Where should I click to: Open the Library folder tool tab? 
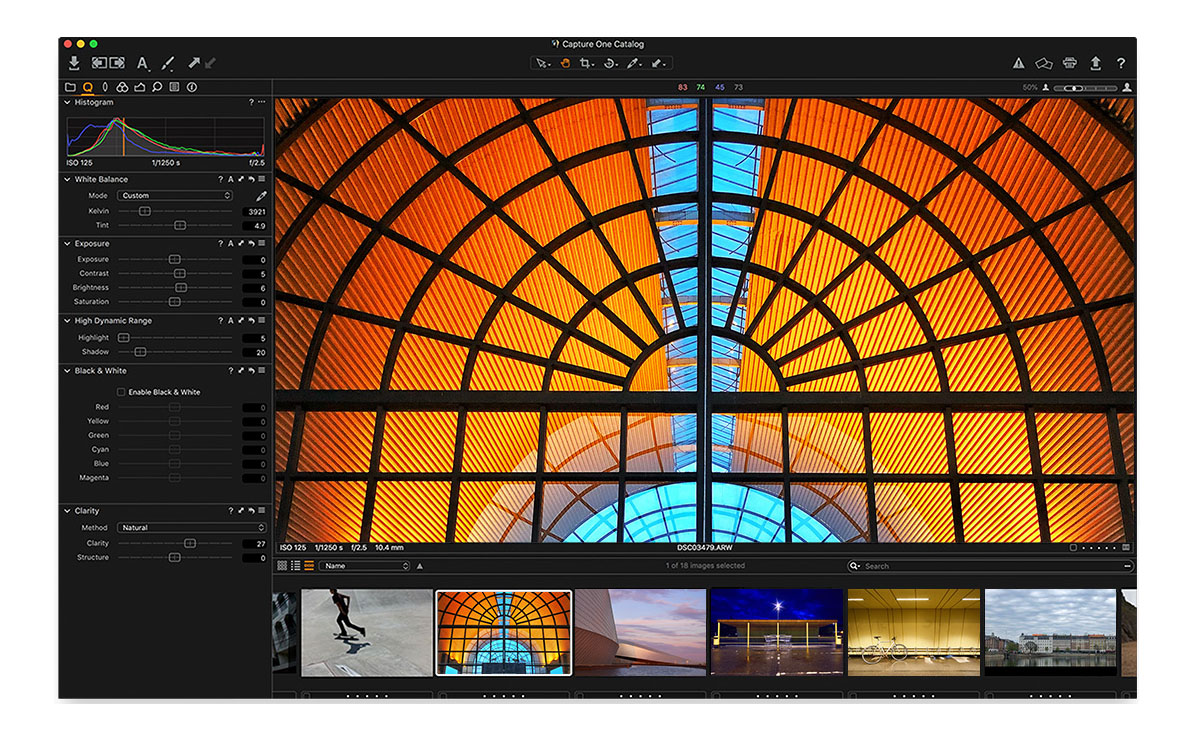[x=70, y=88]
